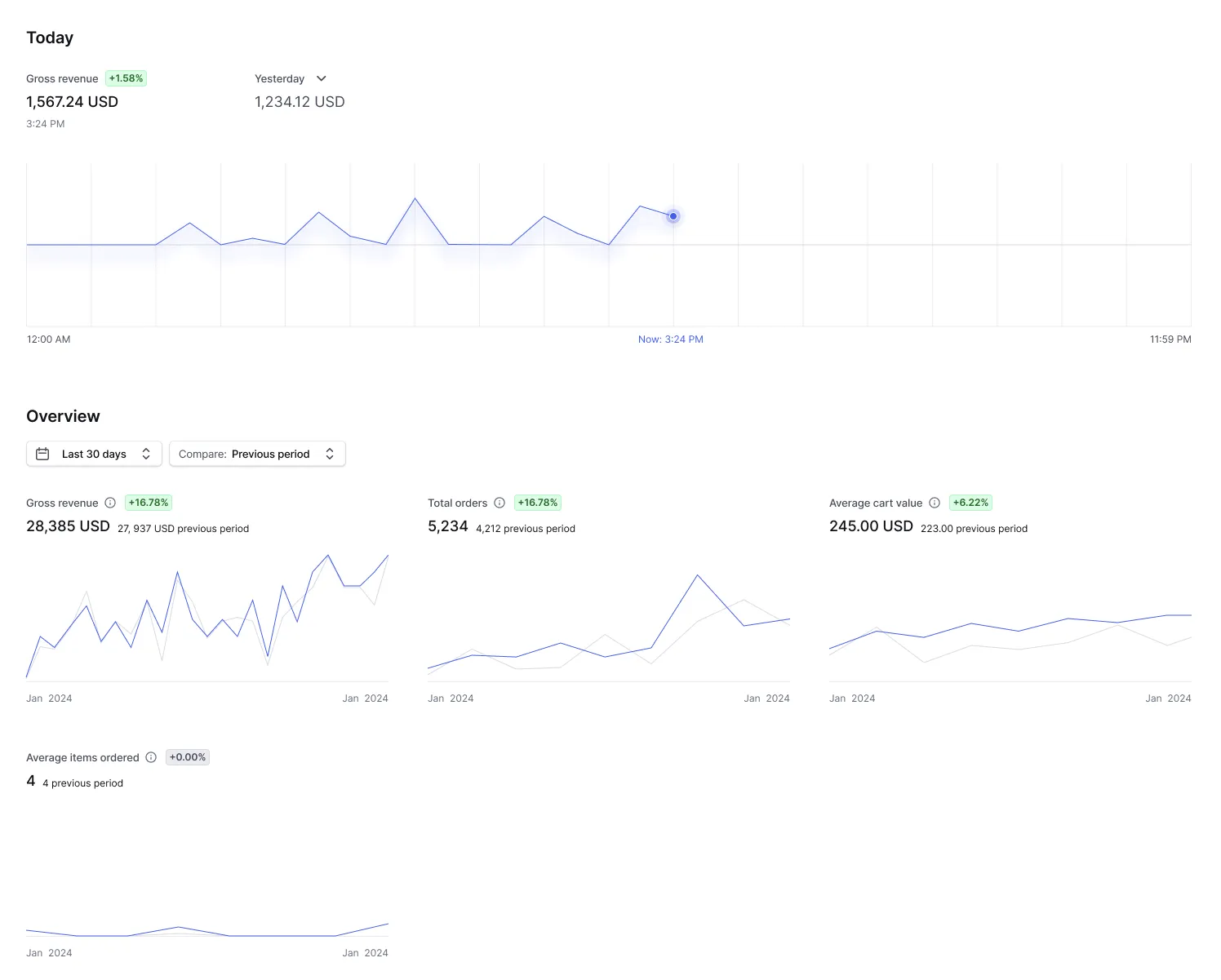Click the Now: 3:24 PM time label
Image resolution: width=1221 pixels, height=980 pixels.
670,339
